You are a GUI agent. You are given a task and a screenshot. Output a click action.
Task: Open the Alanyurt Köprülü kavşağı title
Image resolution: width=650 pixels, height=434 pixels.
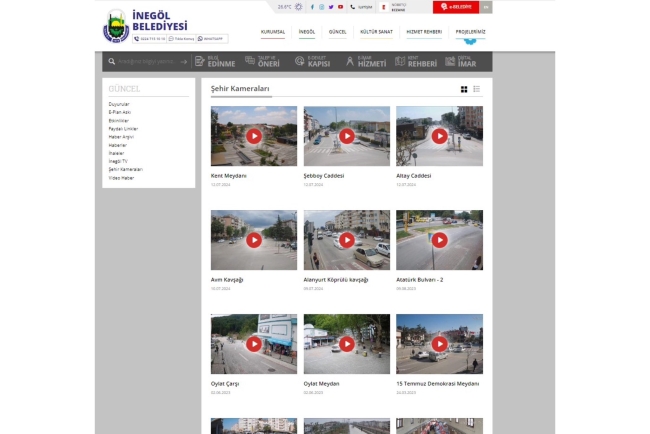click(x=336, y=280)
